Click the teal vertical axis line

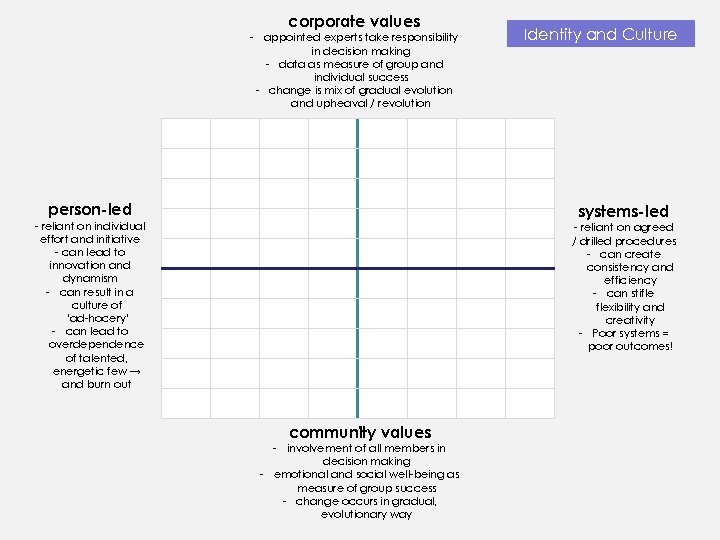coord(357,330)
